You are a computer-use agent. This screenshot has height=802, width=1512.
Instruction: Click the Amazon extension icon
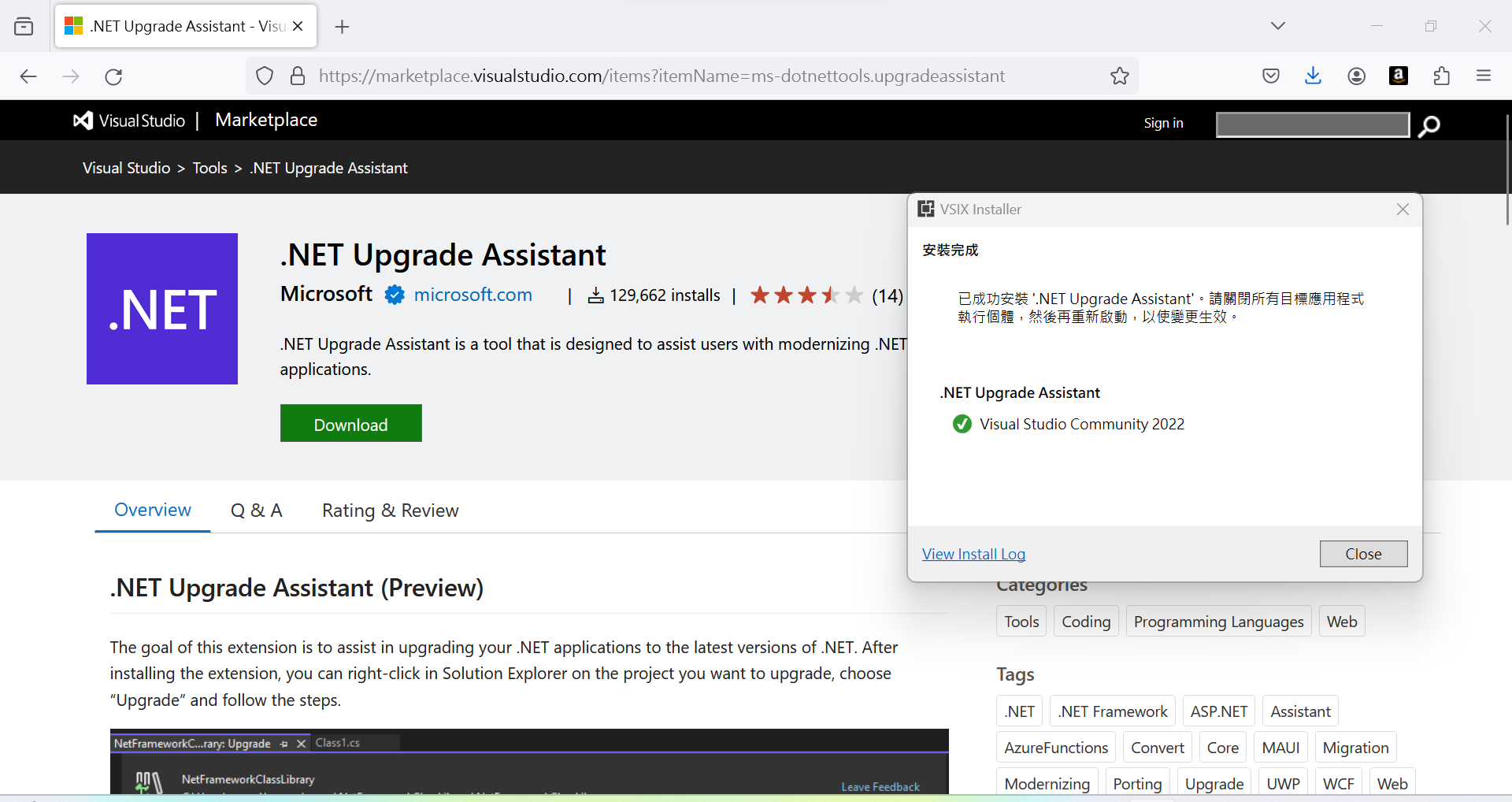(1399, 76)
